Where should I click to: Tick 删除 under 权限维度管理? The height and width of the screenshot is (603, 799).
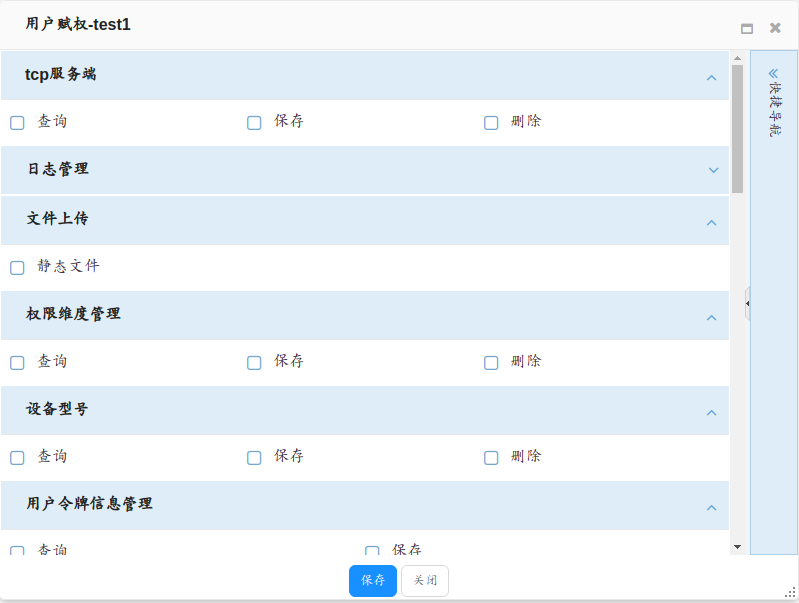point(491,363)
